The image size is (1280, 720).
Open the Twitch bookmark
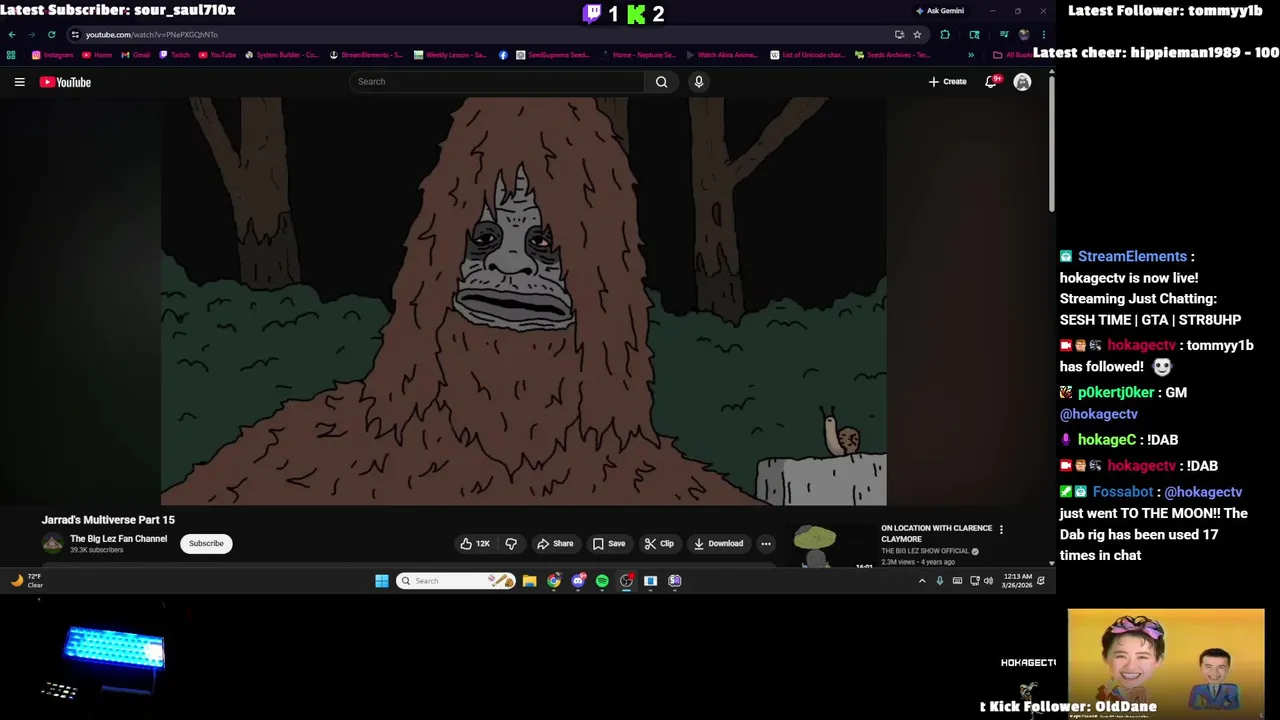click(175, 55)
